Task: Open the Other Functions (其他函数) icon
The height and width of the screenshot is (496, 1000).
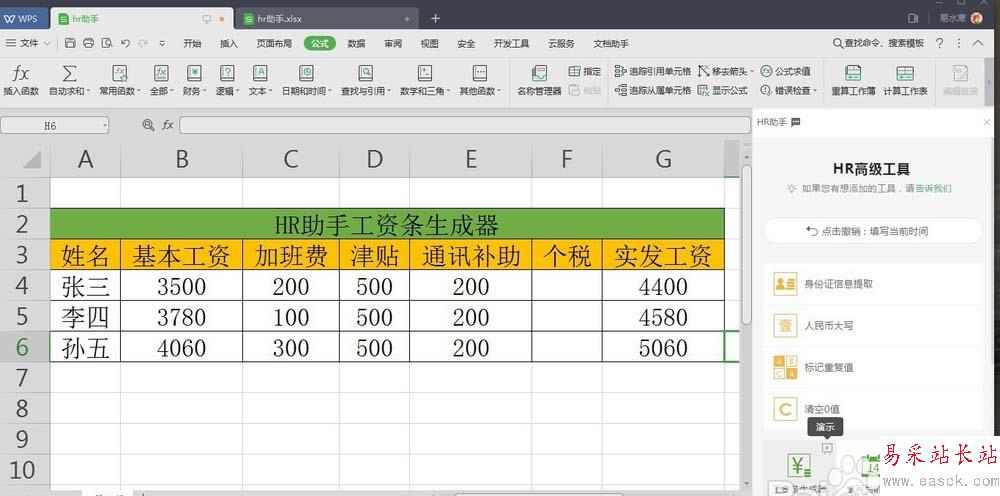Action: coord(480,73)
